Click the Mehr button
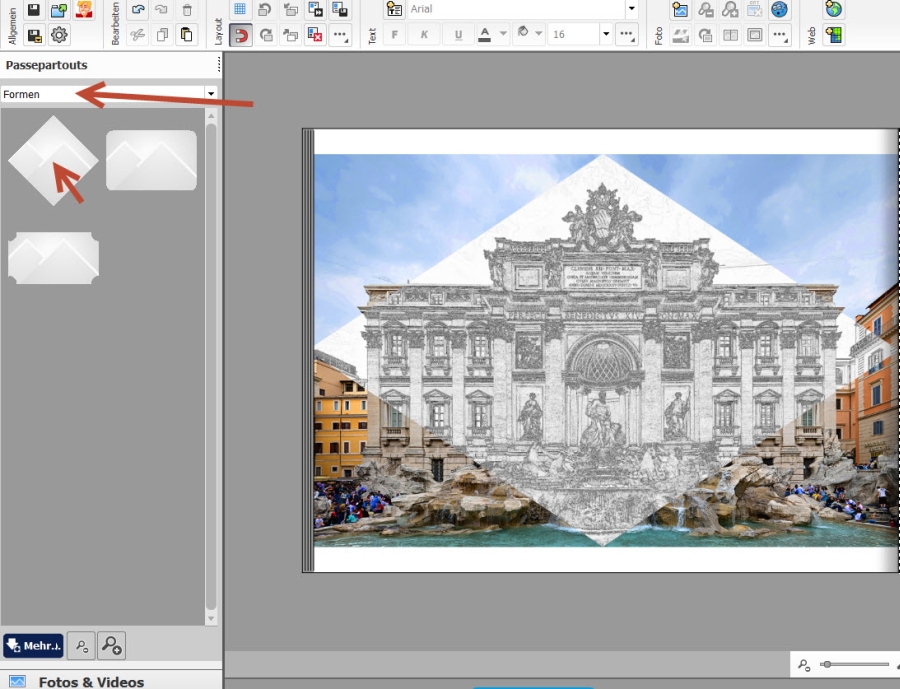Viewport: 900px width, 689px height. (x=33, y=645)
